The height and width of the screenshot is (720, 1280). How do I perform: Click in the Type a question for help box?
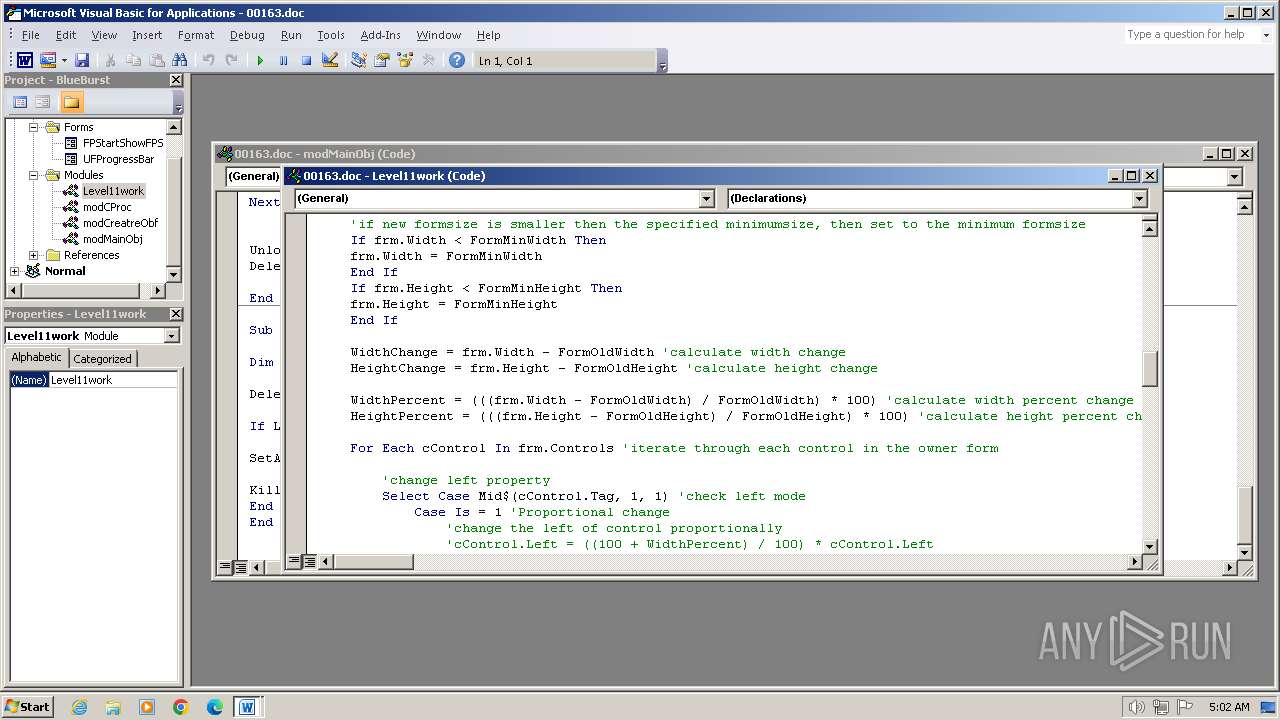click(x=1190, y=35)
